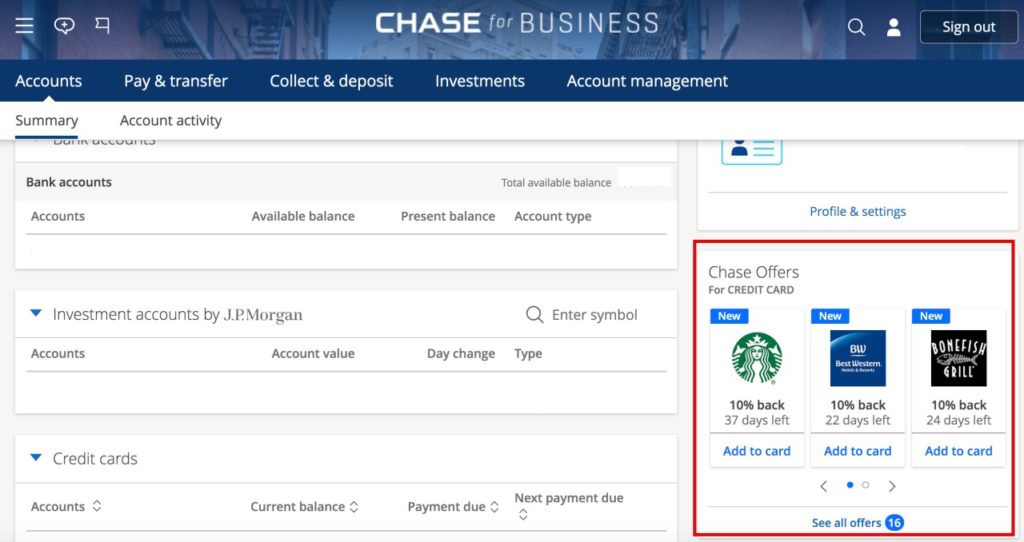Collapse the Credit cards section triangle
This screenshot has width=1024, height=542.
pos(36,458)
